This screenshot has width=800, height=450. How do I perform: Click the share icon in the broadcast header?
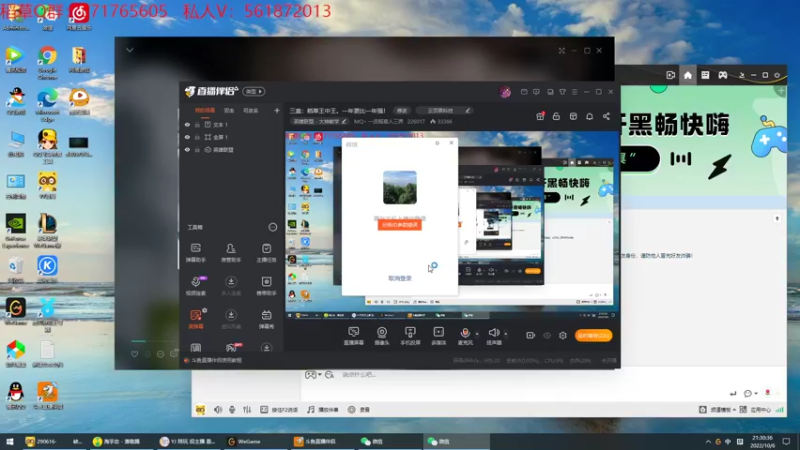pos(606,116)
